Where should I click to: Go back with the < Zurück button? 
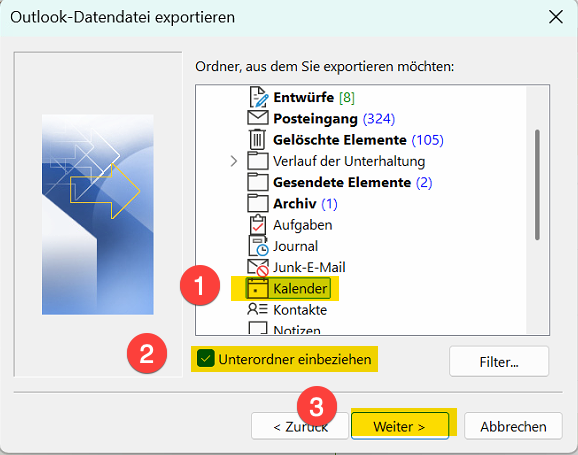(x=300, y=426)
